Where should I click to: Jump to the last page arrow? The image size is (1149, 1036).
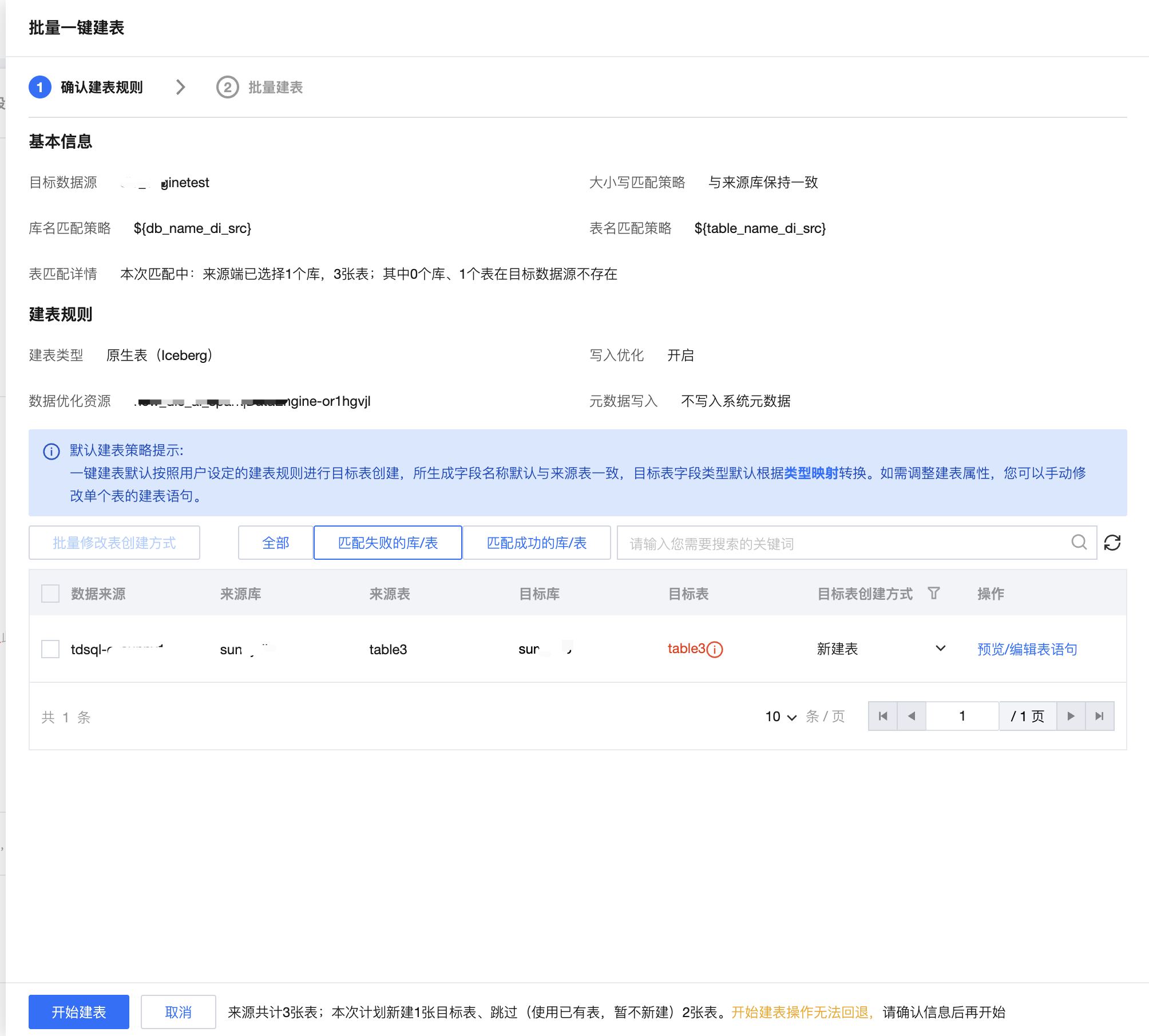point(1099,716)
